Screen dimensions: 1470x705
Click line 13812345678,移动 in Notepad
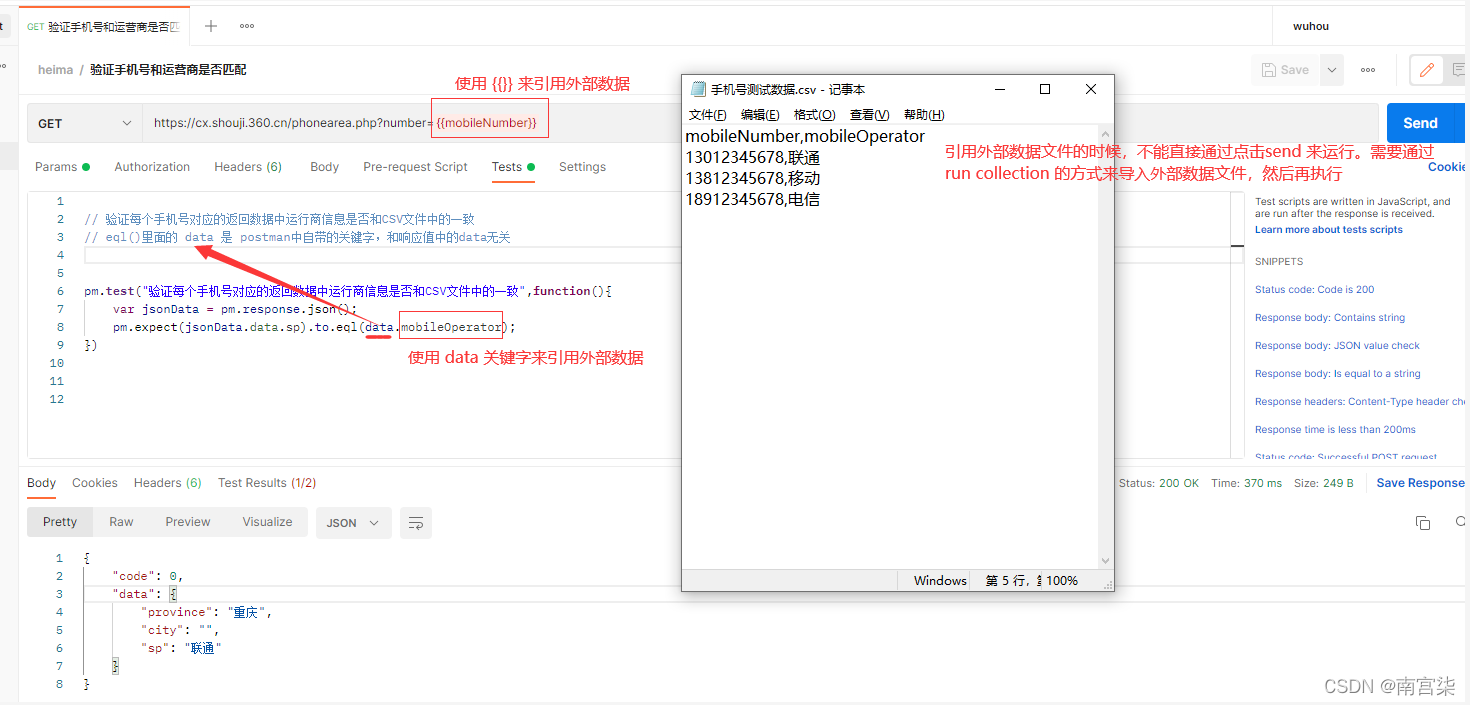[x=752, y=178]
